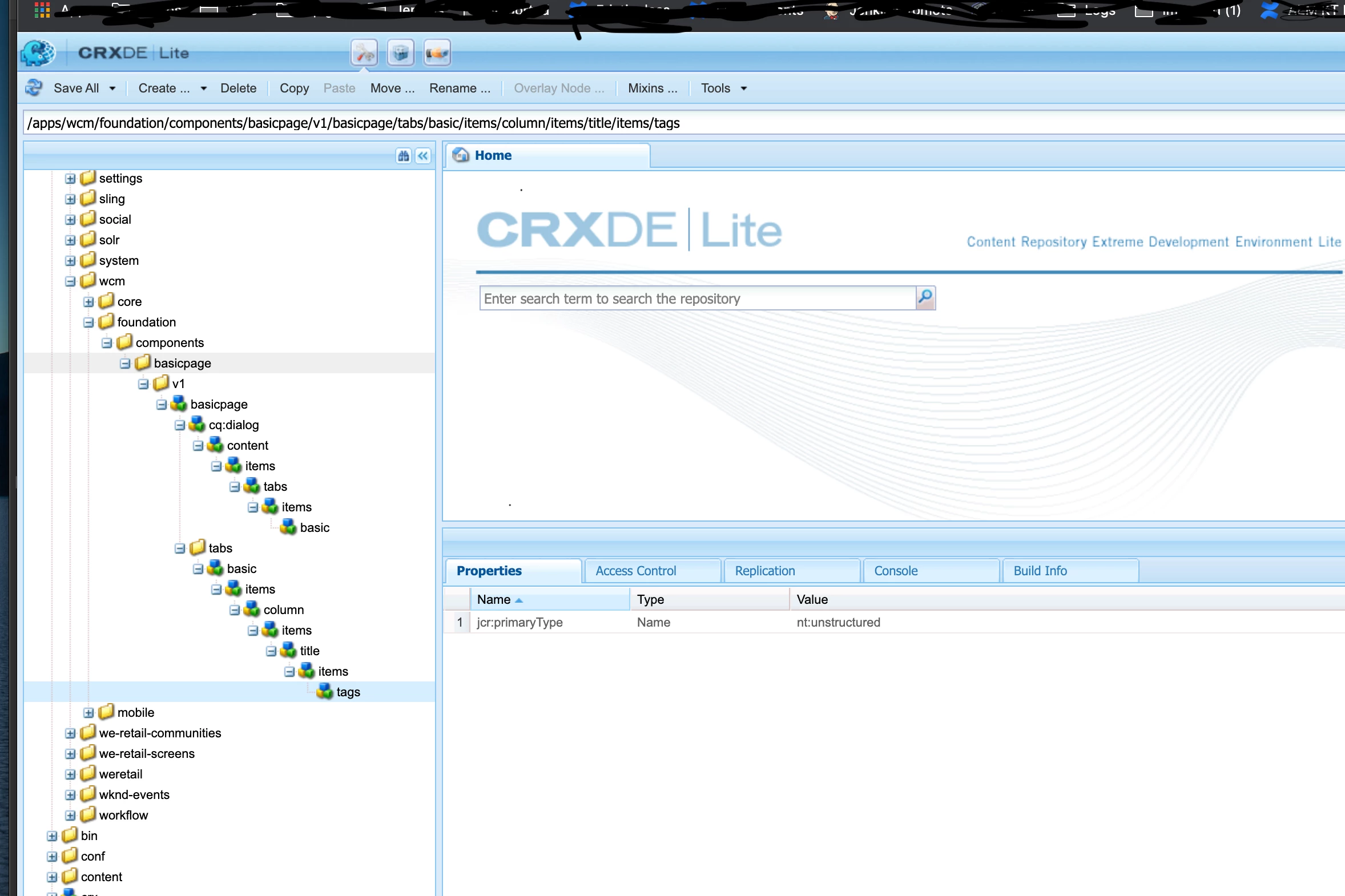Open the Replication tab
Image resolution: width=1345 pixels, height=896 pixels.
tap(764, 571)
